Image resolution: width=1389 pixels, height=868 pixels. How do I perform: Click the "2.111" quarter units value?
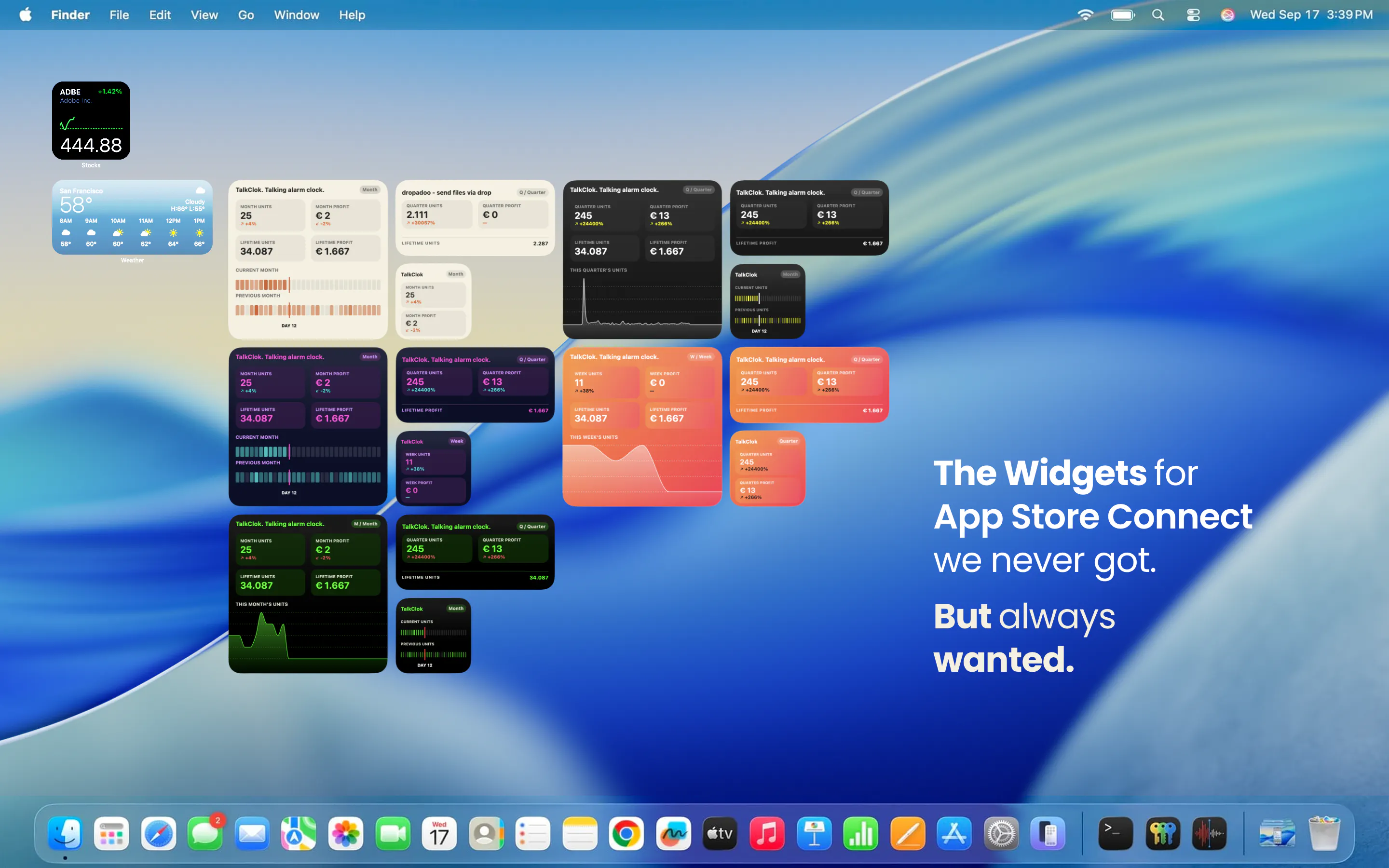pyautogui.click(x=417, y=214)
